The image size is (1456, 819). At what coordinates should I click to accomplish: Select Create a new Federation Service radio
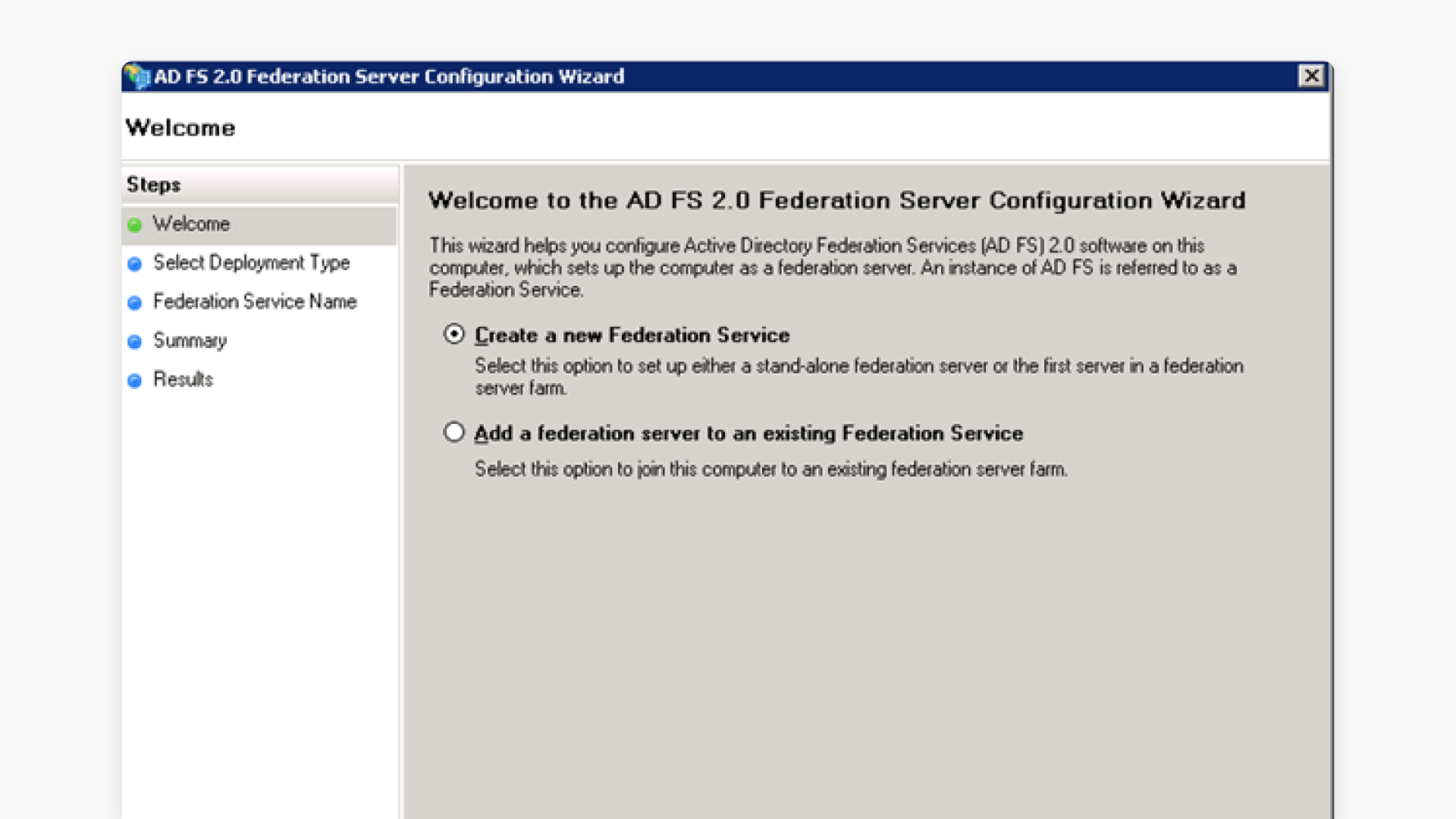(x=454, y=334)
